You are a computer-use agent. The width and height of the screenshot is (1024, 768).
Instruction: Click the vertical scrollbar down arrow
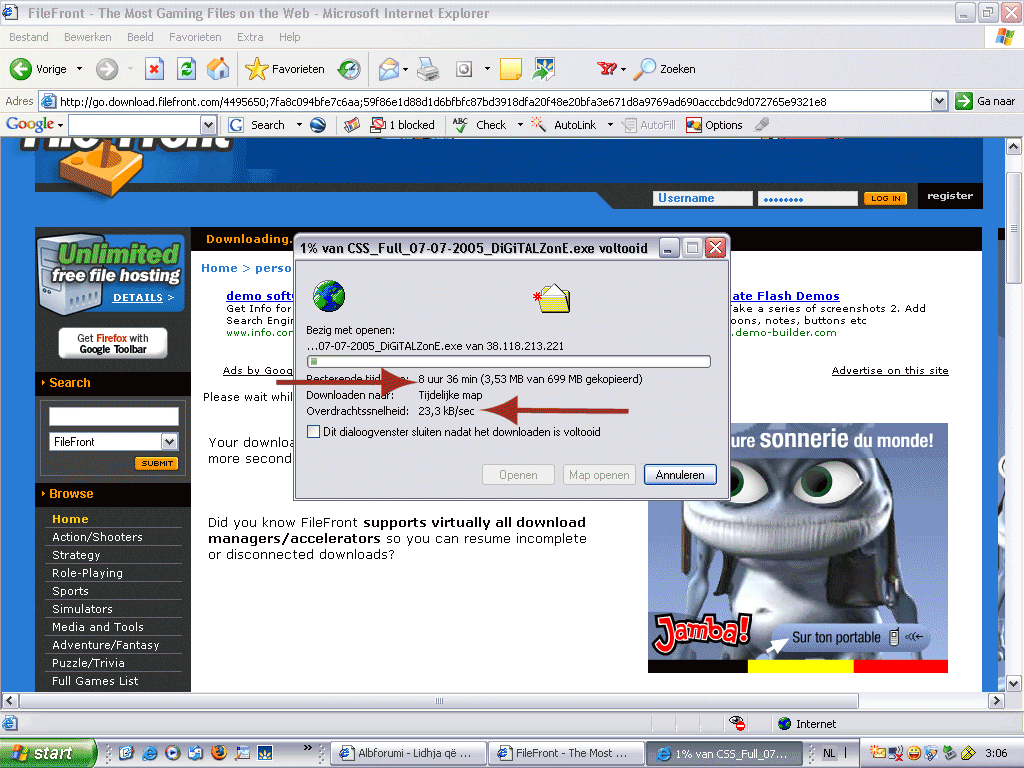[1014, 684]
